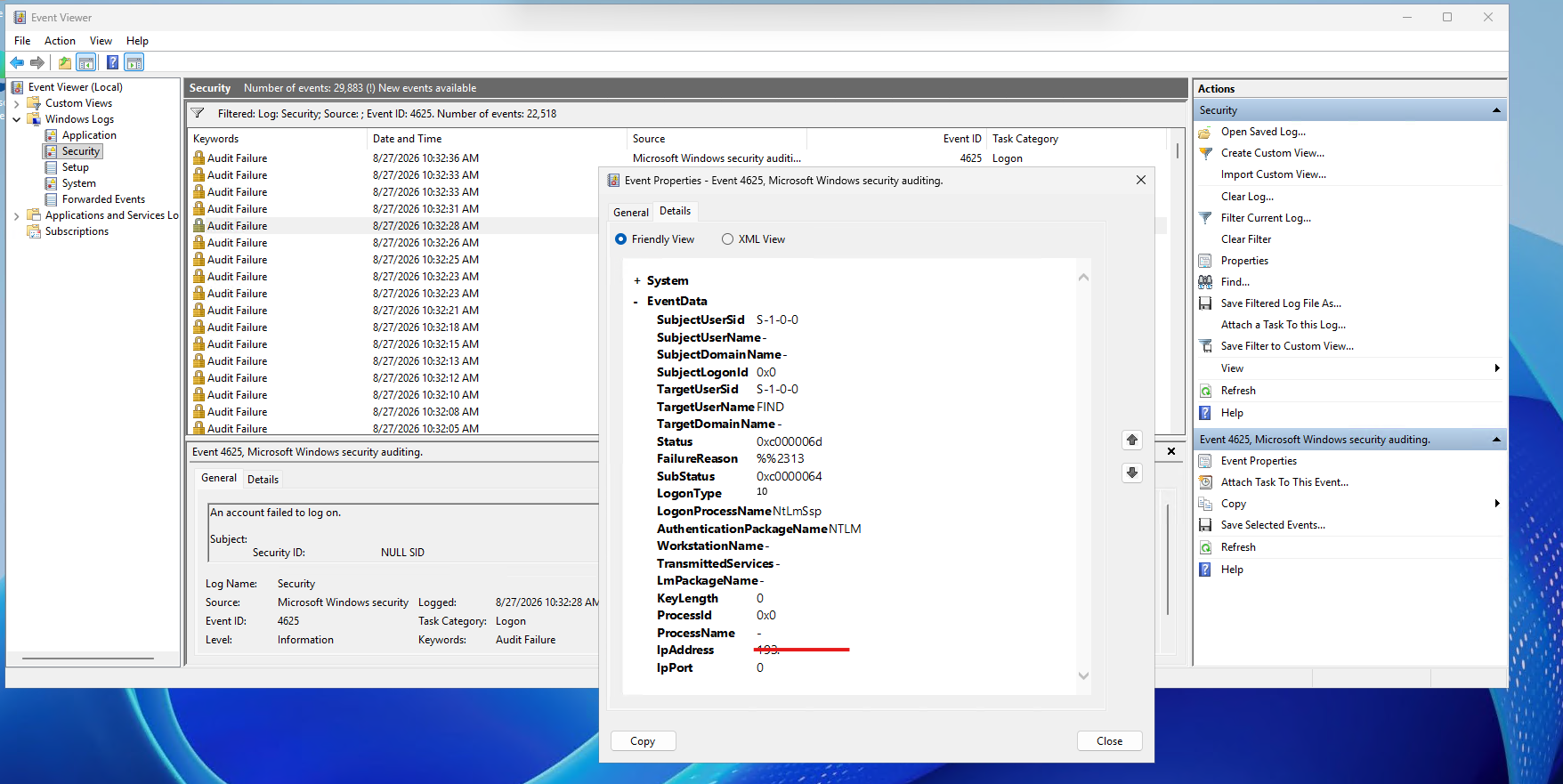The height and width of the screenshot is (784, 1563).
Task: Click the Show/Hide Action Pane toolbar icon
Action: [x=134, y=62]
